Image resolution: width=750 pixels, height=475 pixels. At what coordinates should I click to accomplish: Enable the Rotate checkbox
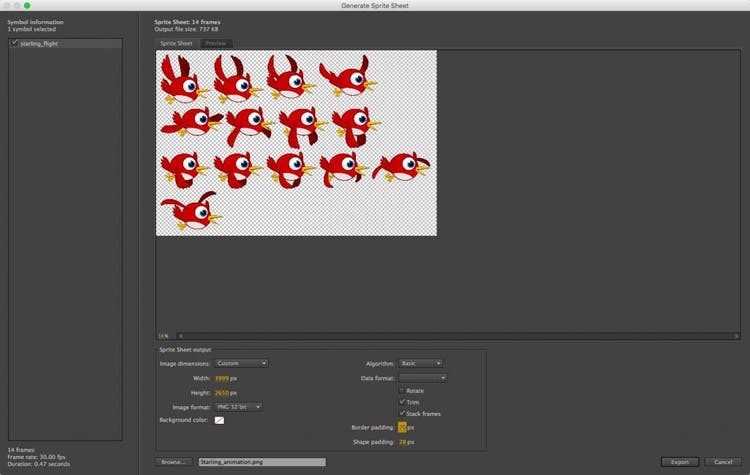402,390
